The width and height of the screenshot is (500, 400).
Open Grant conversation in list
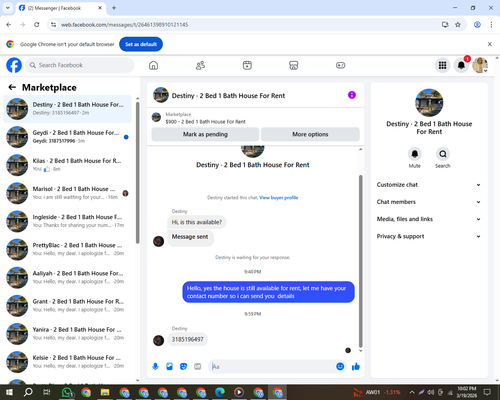pyautogui.click(x=67, y=306)
